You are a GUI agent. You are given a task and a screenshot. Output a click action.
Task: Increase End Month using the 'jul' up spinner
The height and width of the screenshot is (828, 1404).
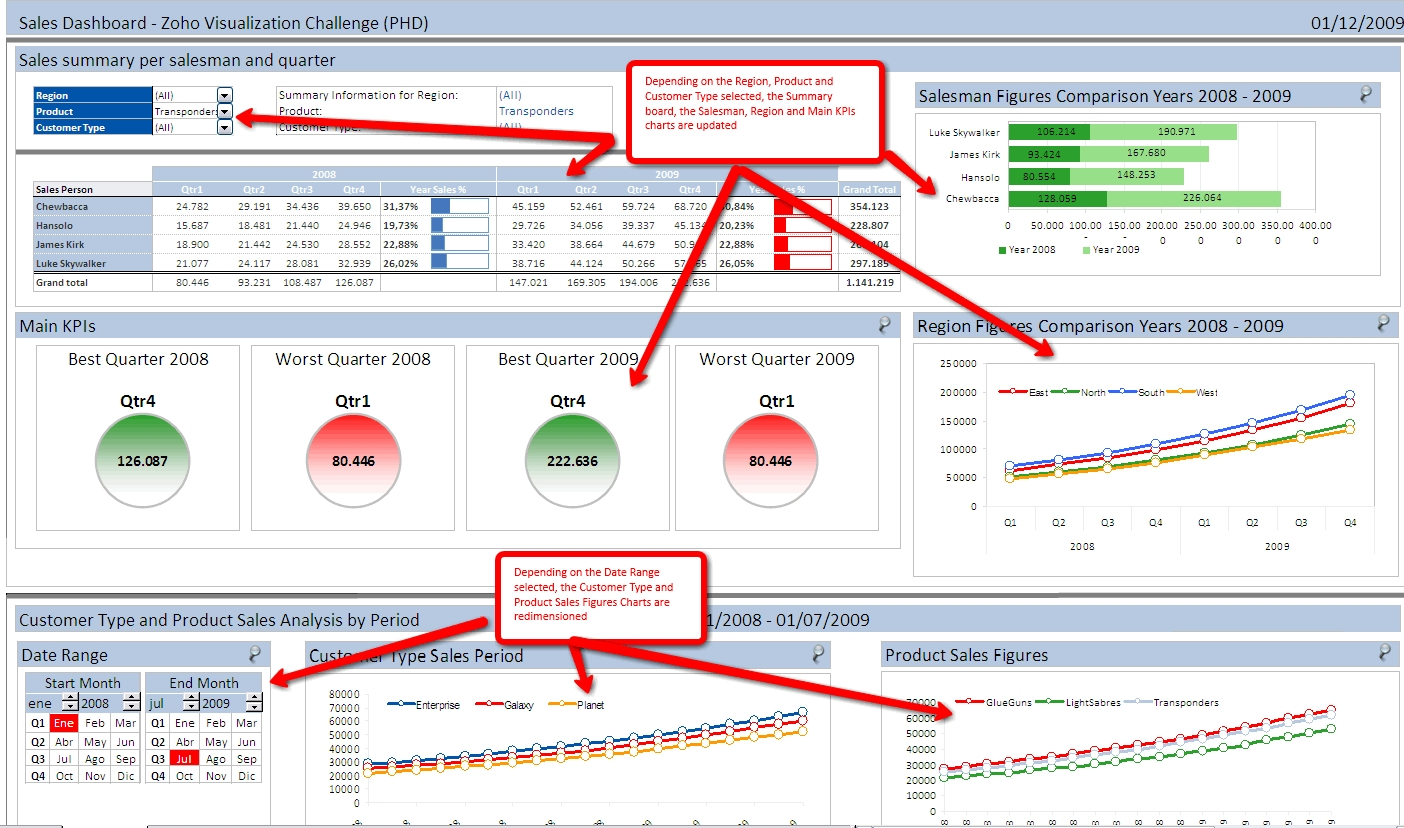(x=191, y=699)
